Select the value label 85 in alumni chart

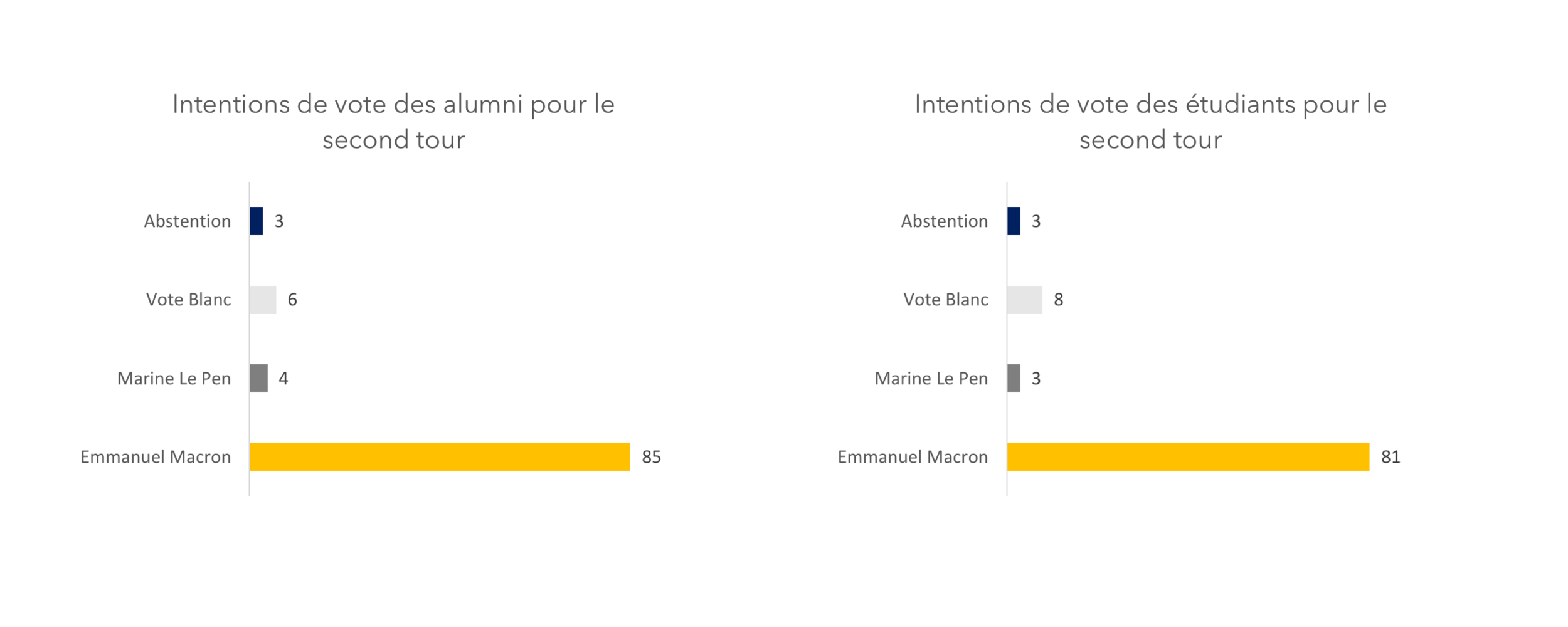[x=651, y=457]
